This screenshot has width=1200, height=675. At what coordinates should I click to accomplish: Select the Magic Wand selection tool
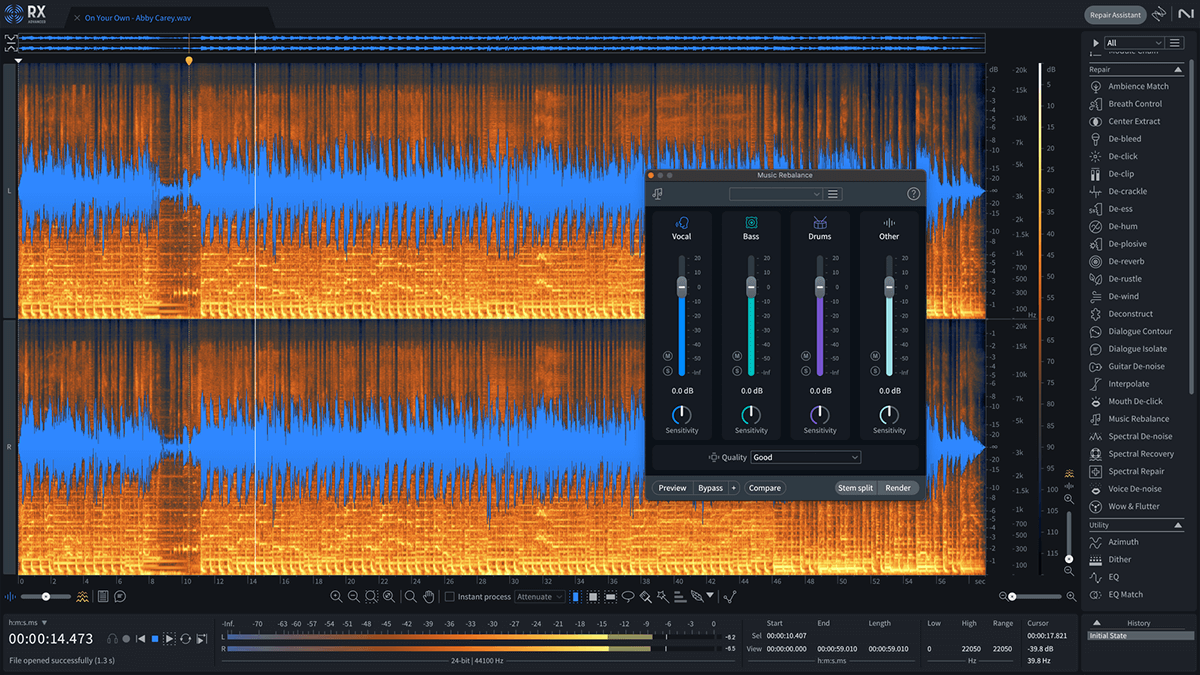663,596
